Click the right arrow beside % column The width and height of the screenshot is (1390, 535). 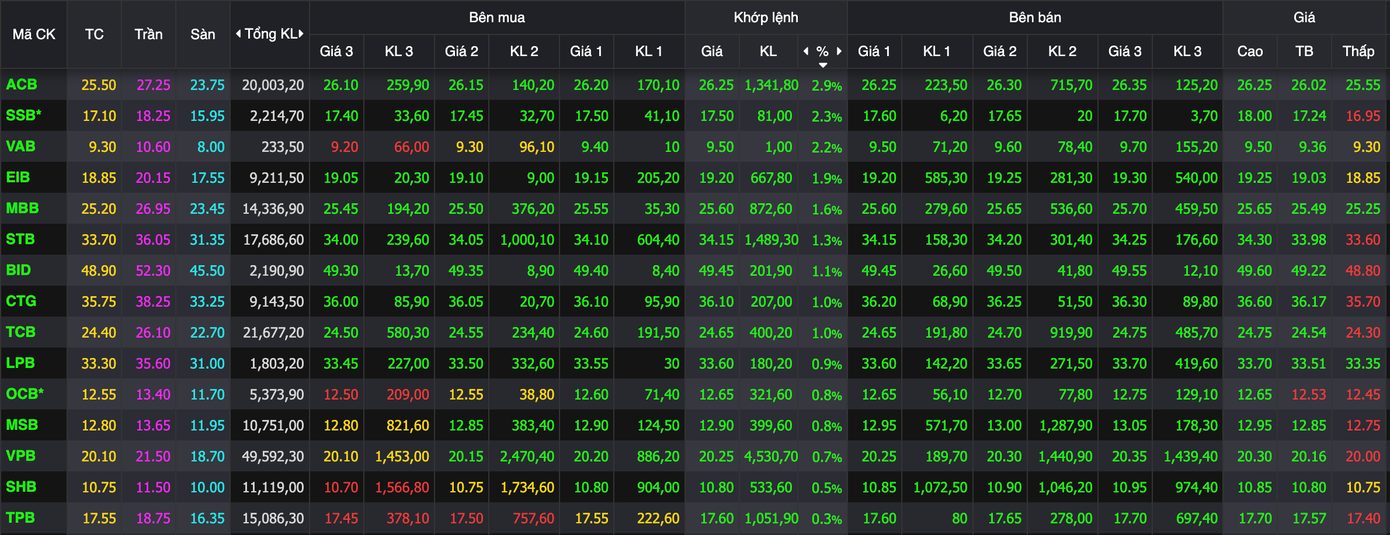point(840,51)
